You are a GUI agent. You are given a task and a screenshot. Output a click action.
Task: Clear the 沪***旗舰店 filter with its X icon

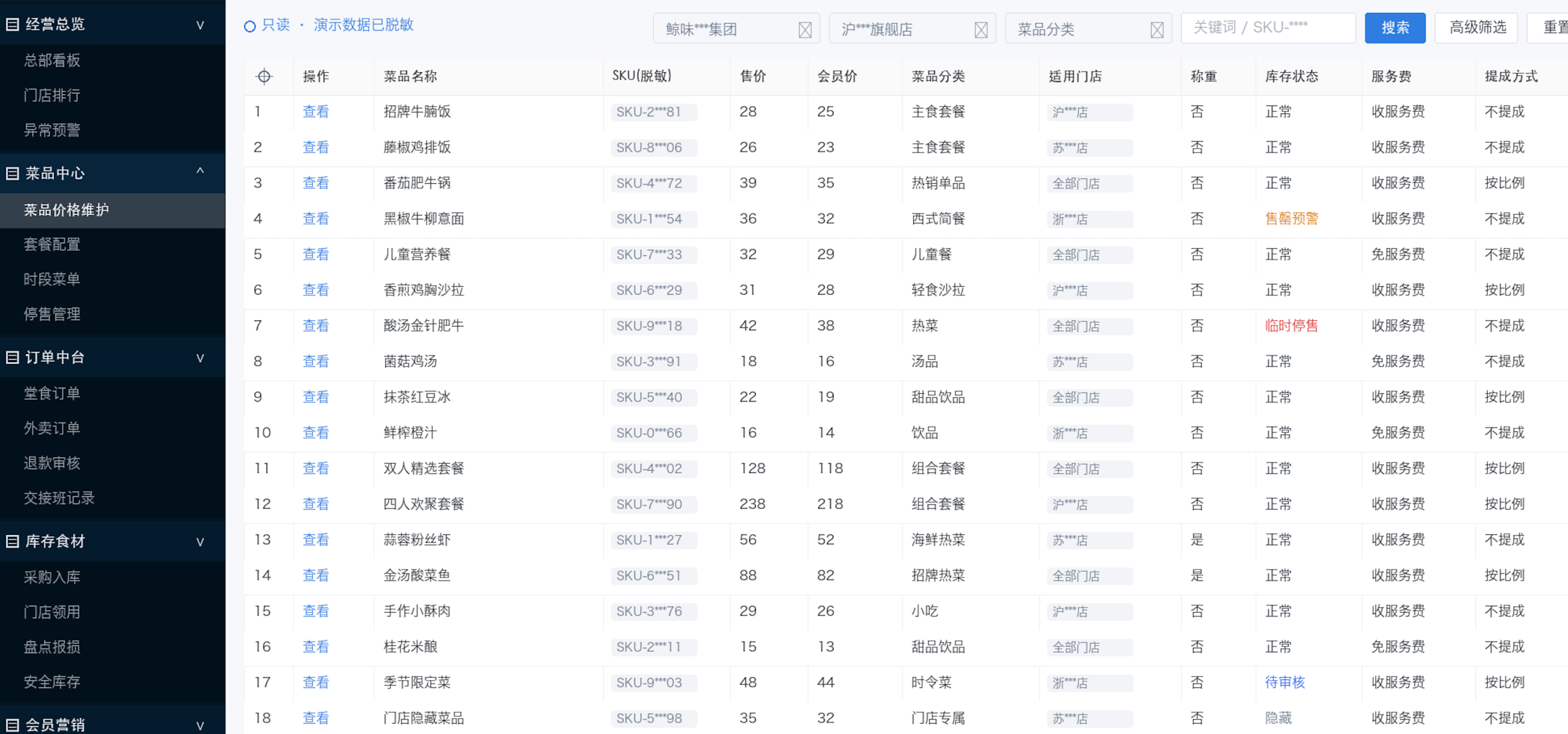[x=981, y=29]
